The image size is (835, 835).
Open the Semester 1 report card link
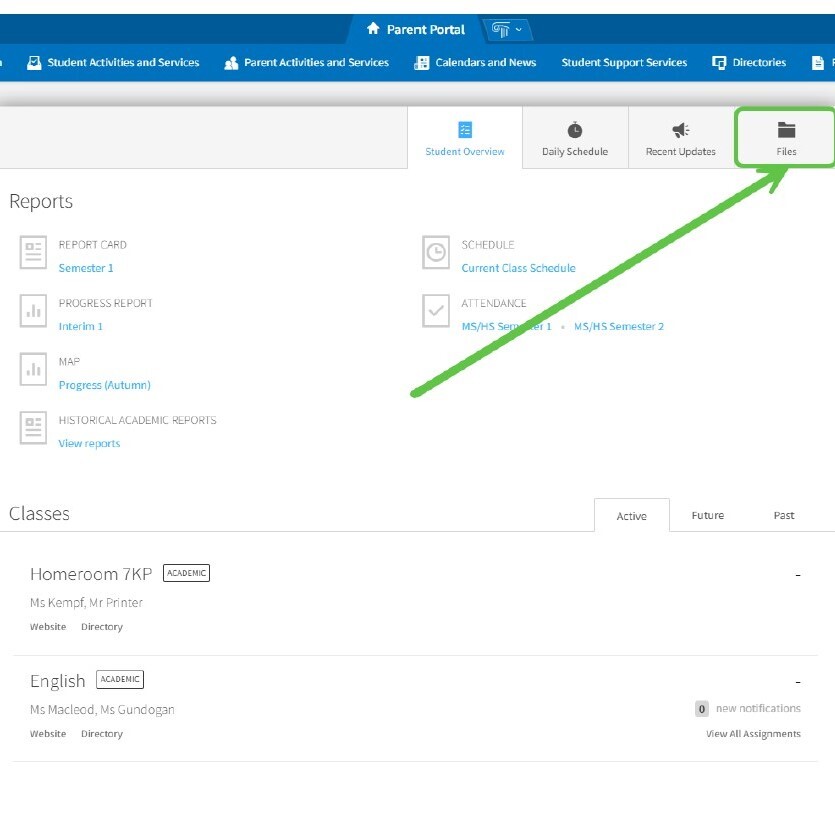pos(86,268)
